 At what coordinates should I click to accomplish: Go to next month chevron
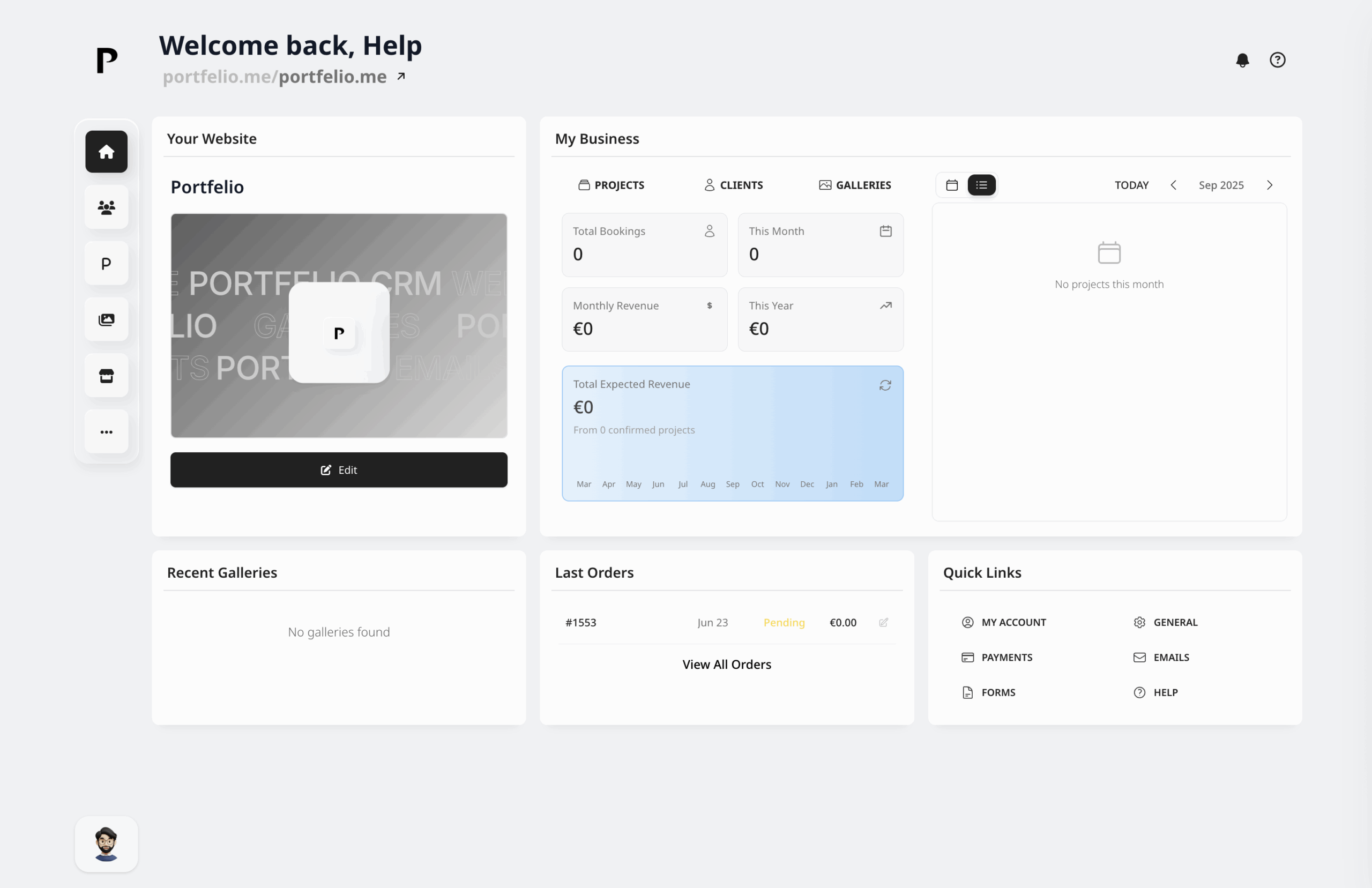click(1270, 185)
